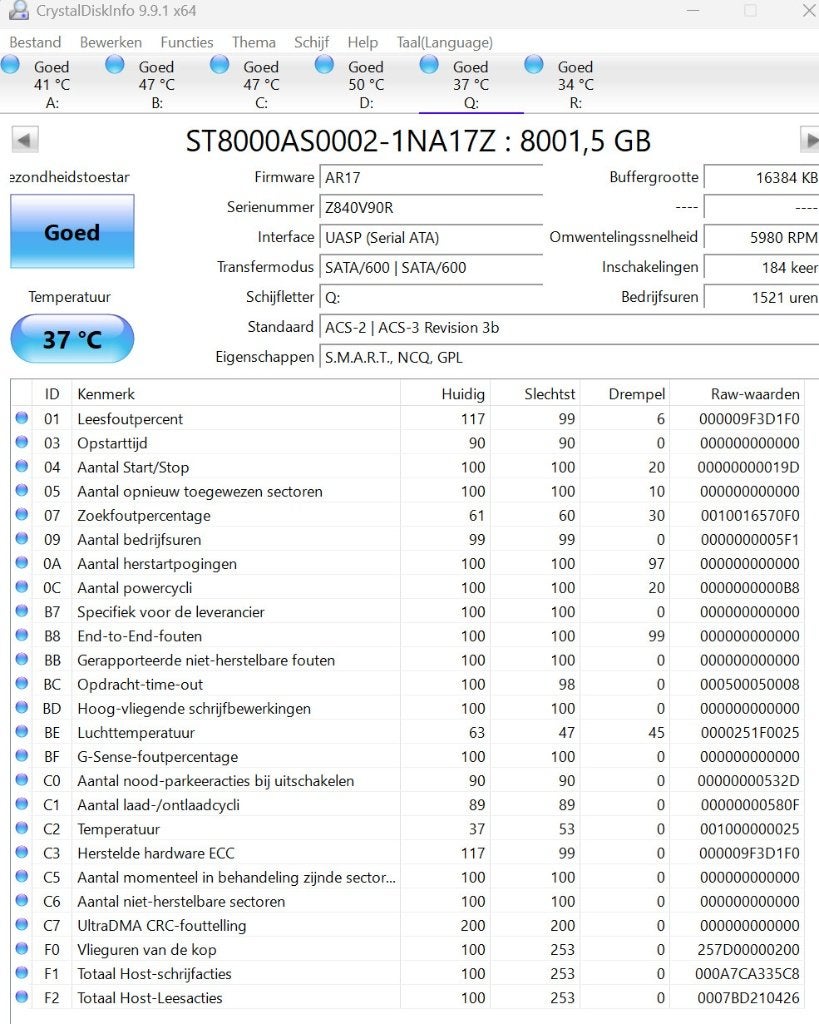Click the CrystalDiskInfo title bar icon
Viewport: 819px width, 1024px height.
18,10
